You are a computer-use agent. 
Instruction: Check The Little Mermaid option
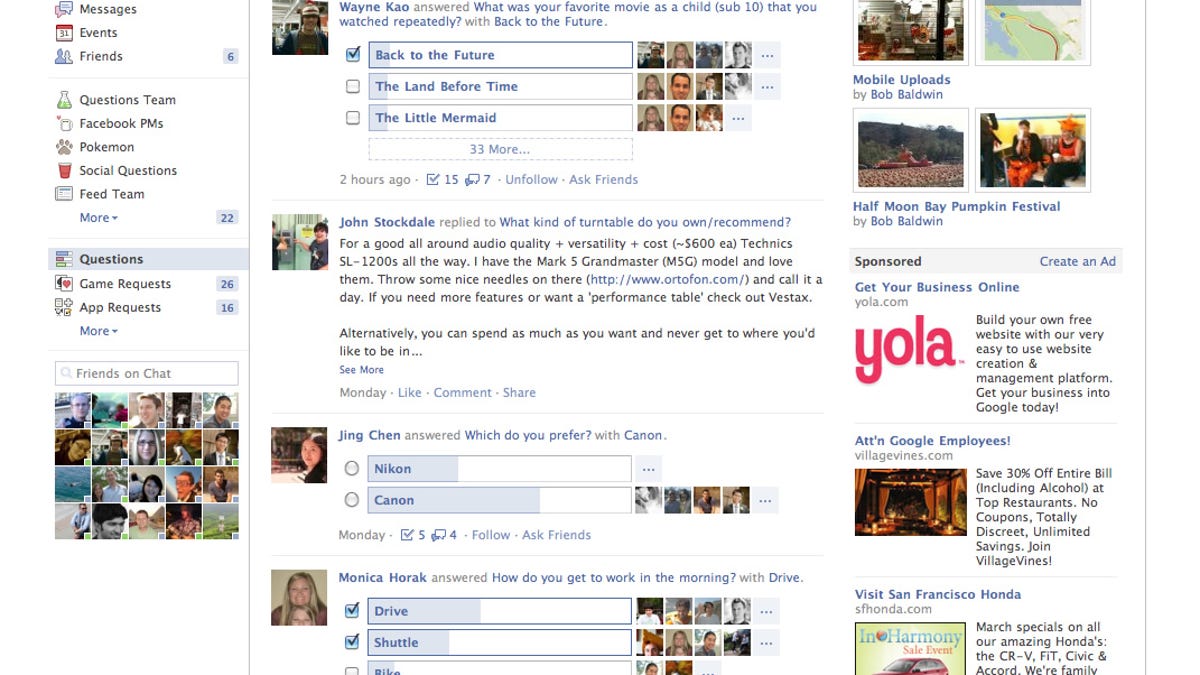click(353, 118)
